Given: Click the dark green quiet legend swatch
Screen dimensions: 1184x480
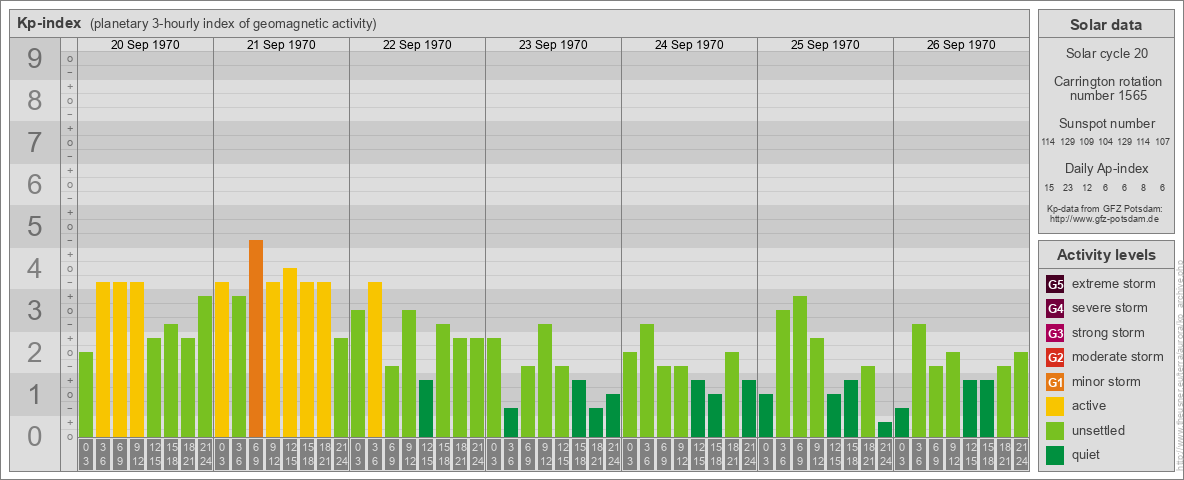Looking at the screenshot, I should coord(1055,455).
